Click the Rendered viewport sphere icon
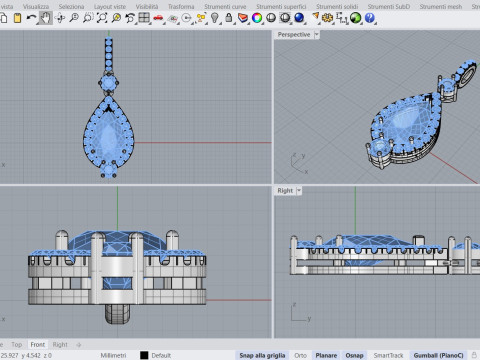This screenshot has width=480, height=360. coord(285,18)
